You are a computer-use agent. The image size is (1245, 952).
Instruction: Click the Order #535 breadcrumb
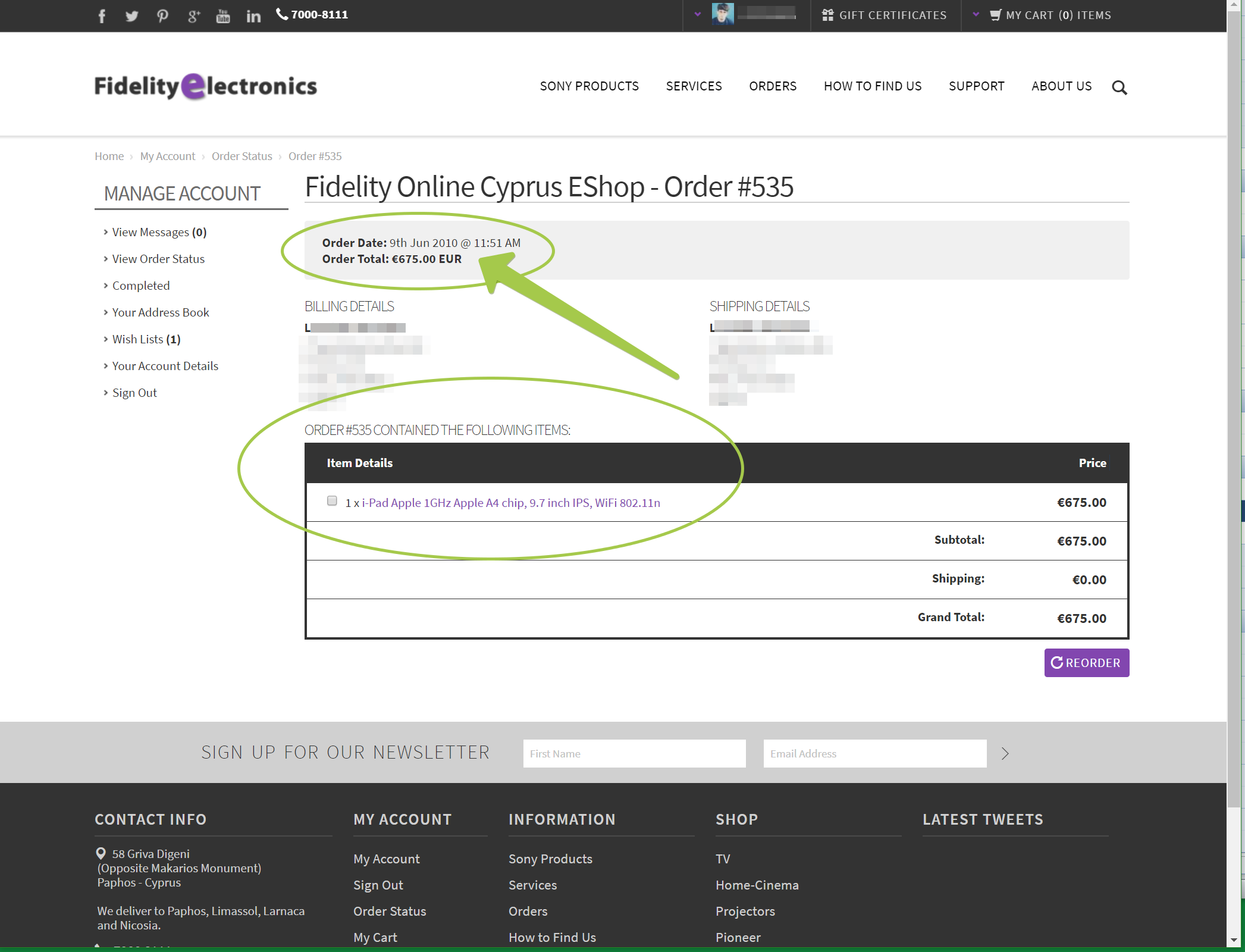click(315, 156)
